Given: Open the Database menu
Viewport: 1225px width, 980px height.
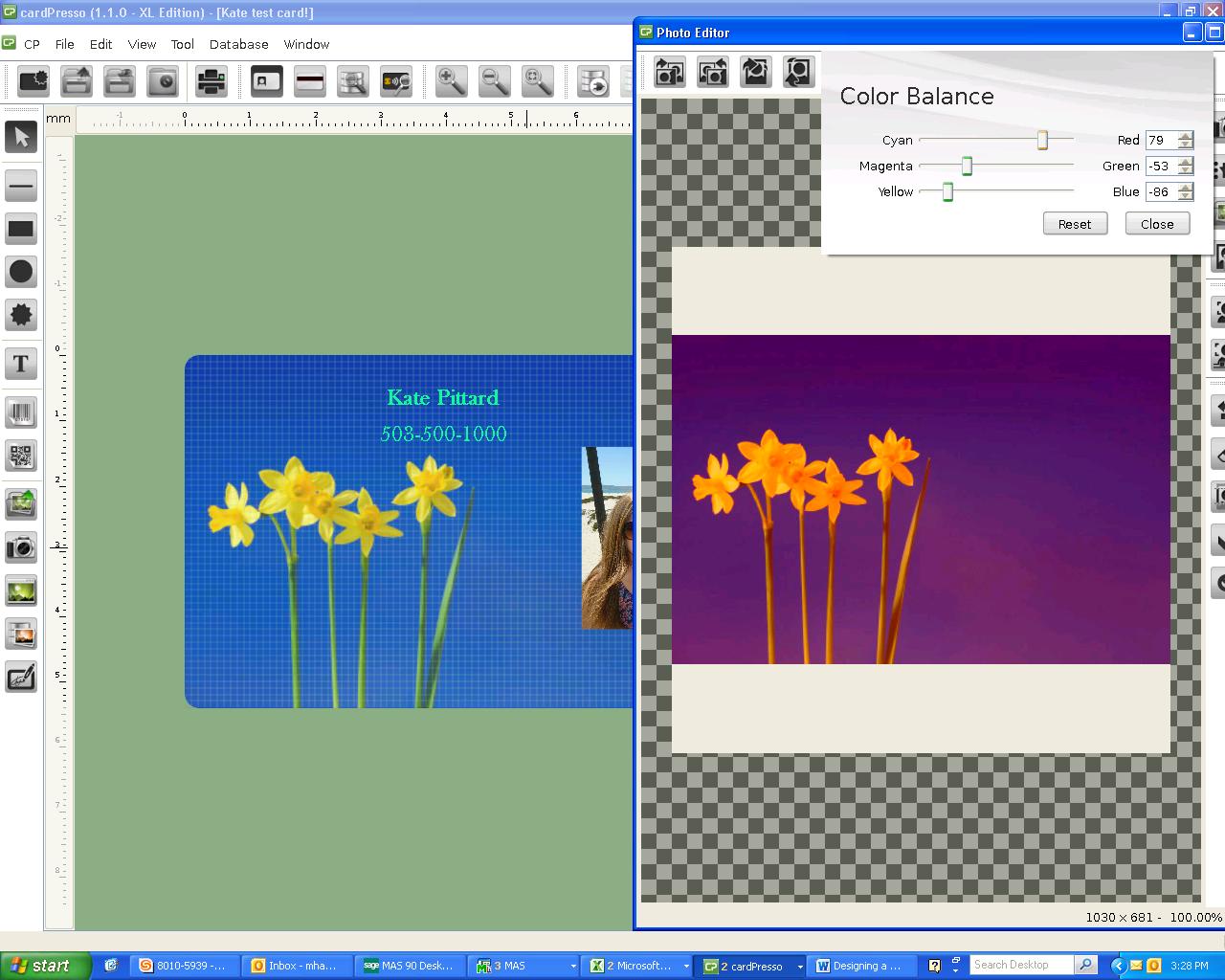Looking at the screenshot, I should 238,44.
